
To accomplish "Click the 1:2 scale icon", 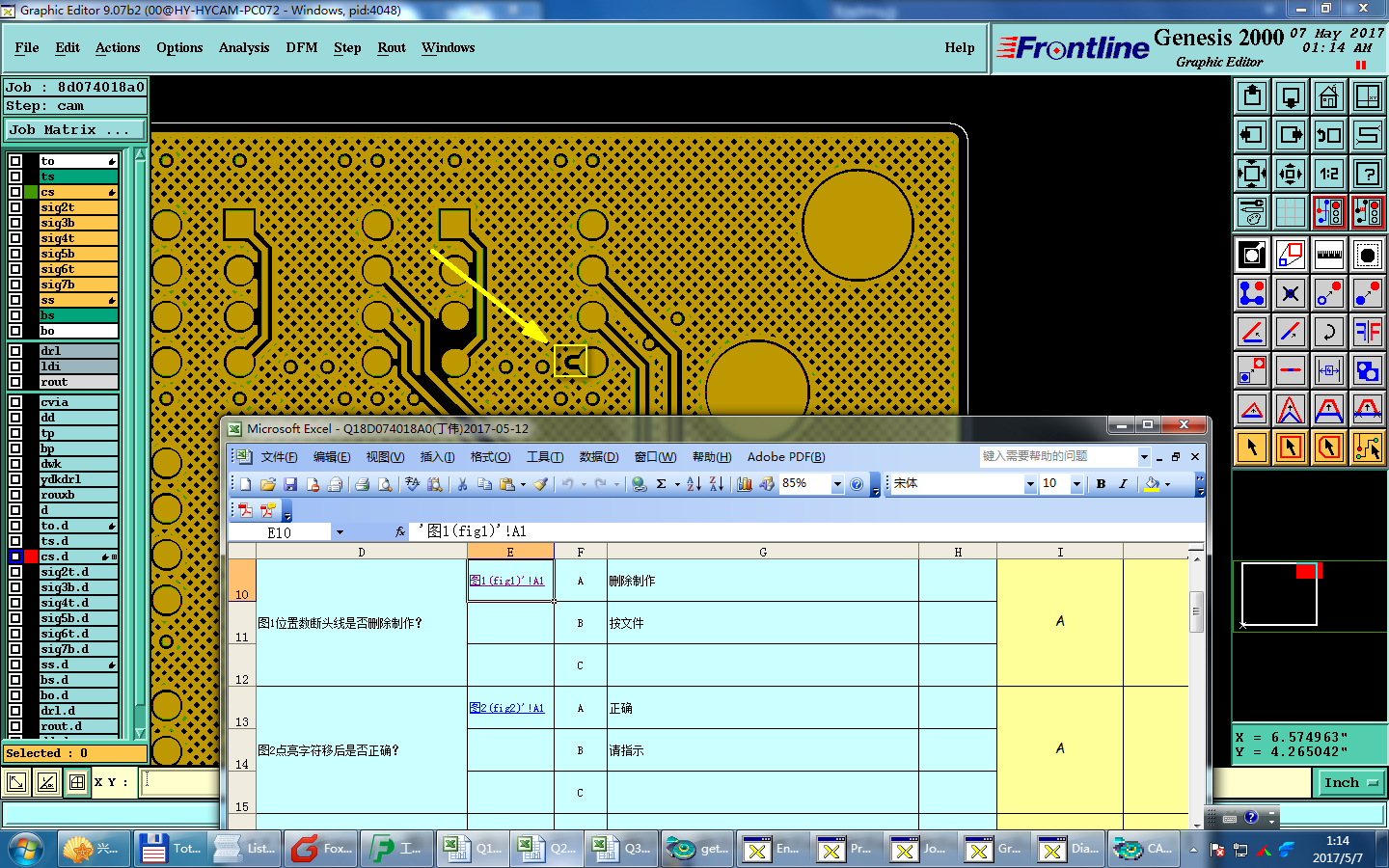I will 1329,174.
